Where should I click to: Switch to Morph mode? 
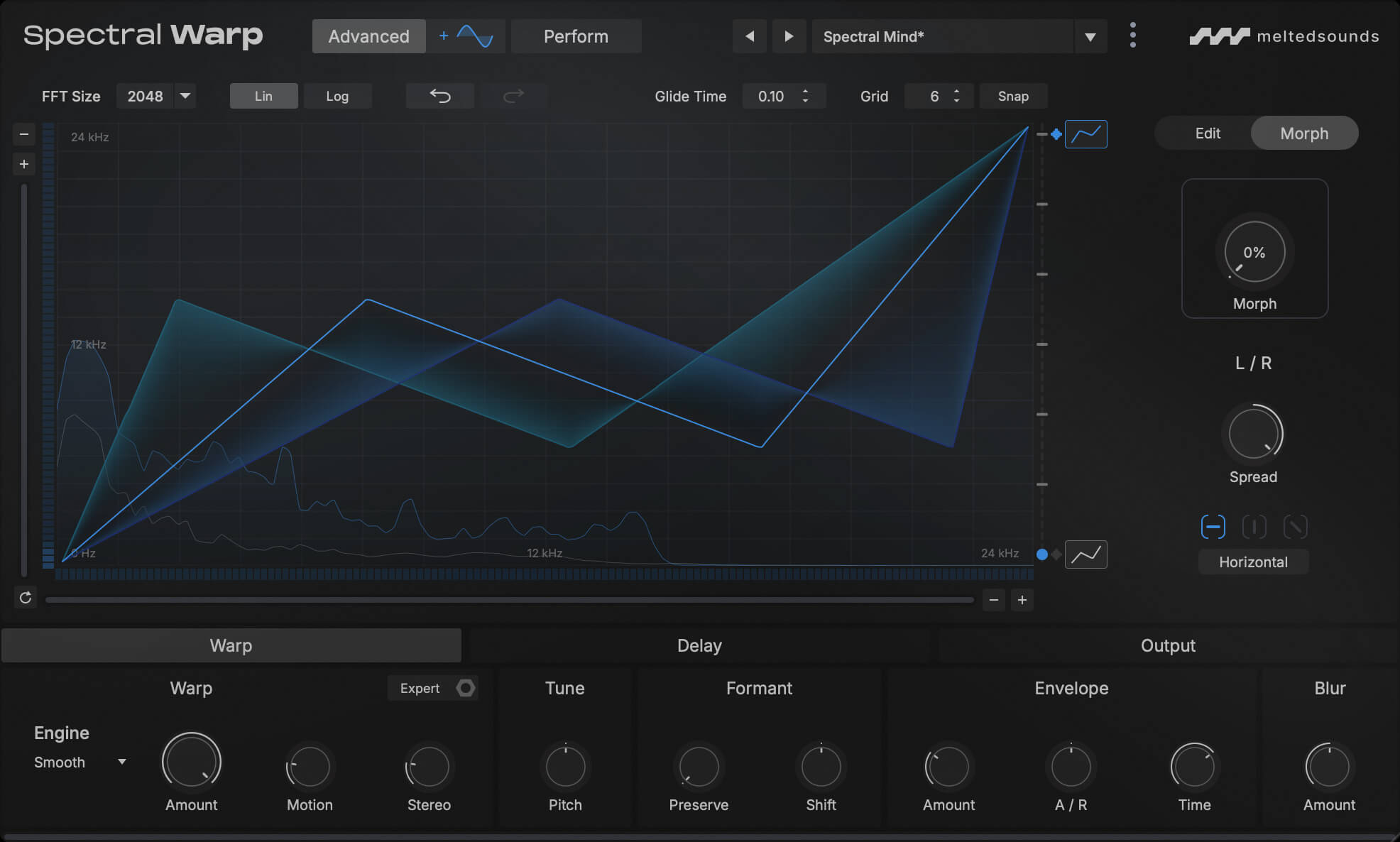click(1304, 133)
